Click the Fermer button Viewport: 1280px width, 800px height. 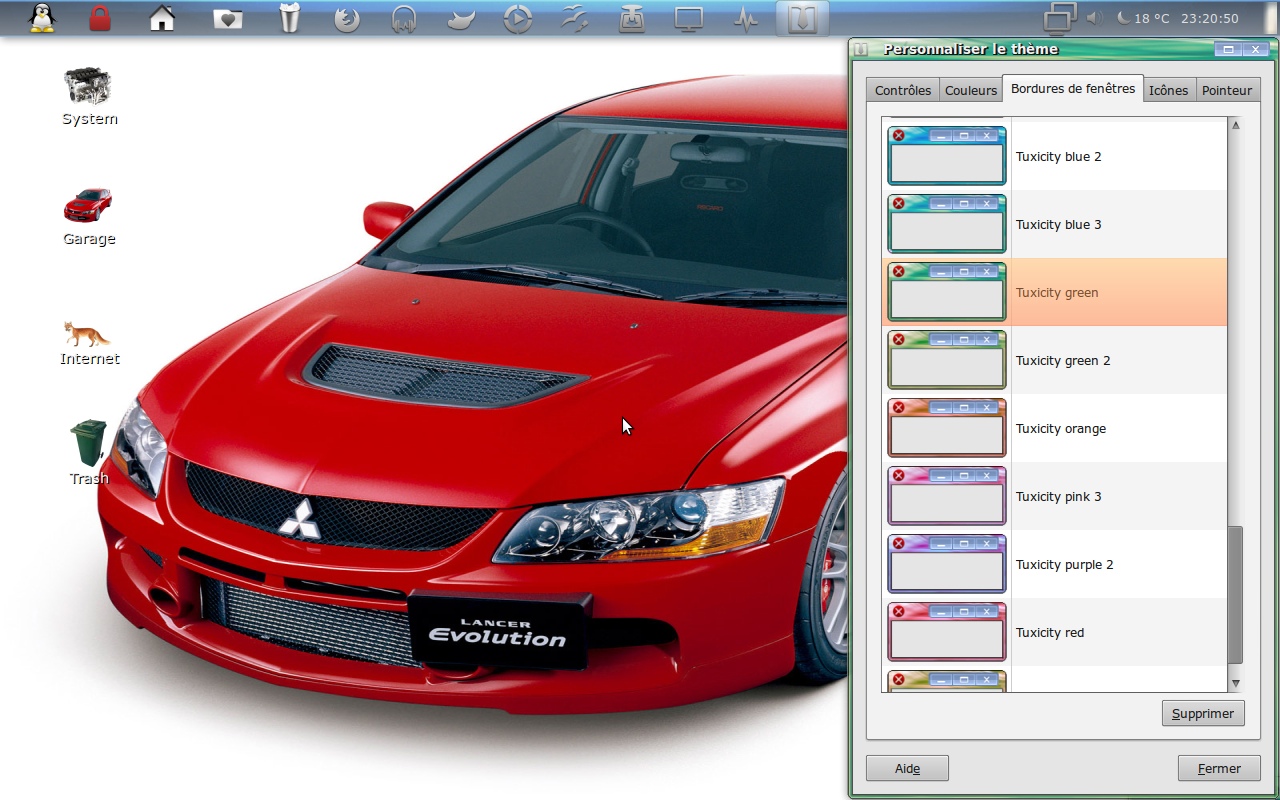pos(1219,769)
